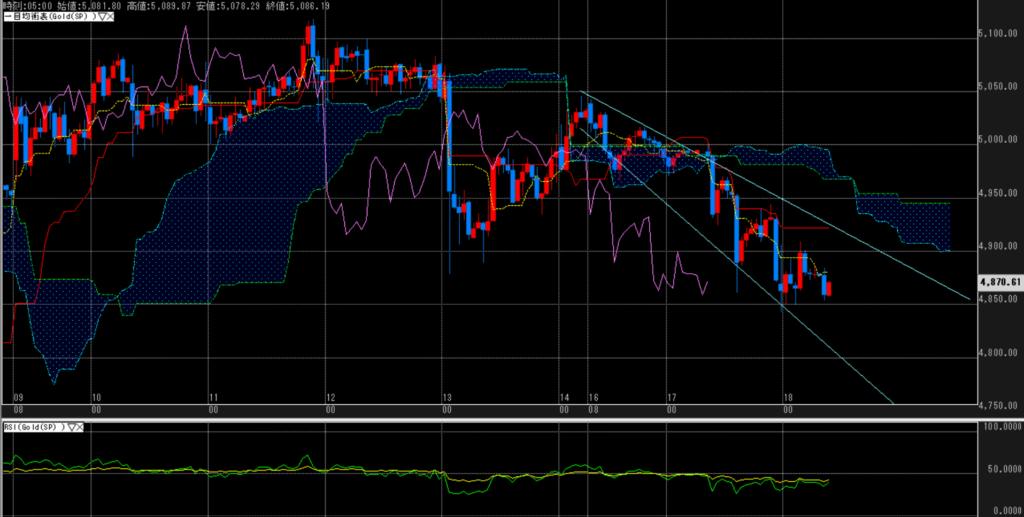Screen dimensions: 1024x517
Task: Click the current price tag 4,870.61
Action: coord(1001,282)
